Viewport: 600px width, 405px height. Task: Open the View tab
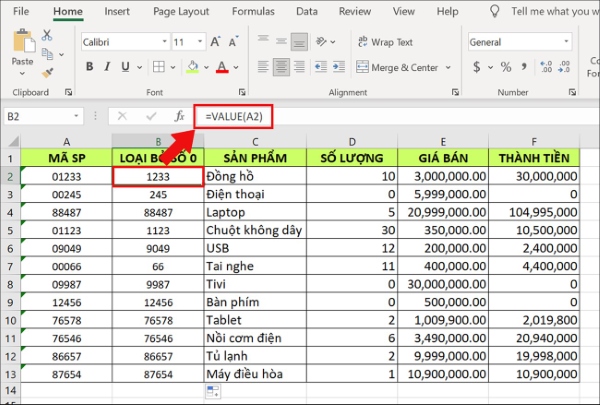tap(404, 11)
